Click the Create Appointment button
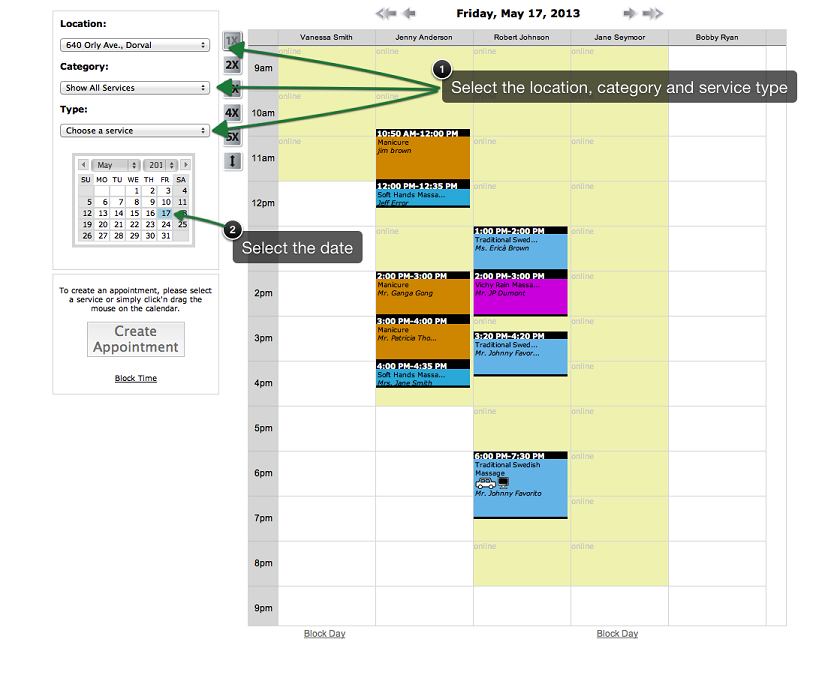This screenshot has width=819, height=675. [136, 339]
